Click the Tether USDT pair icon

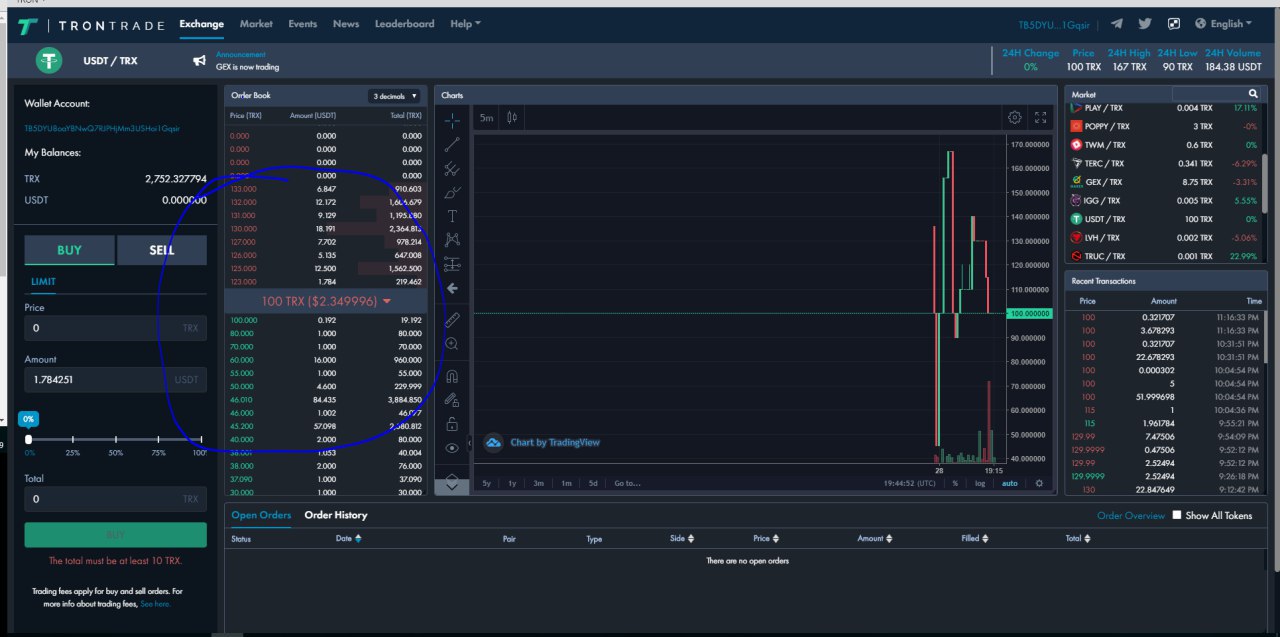49,61
